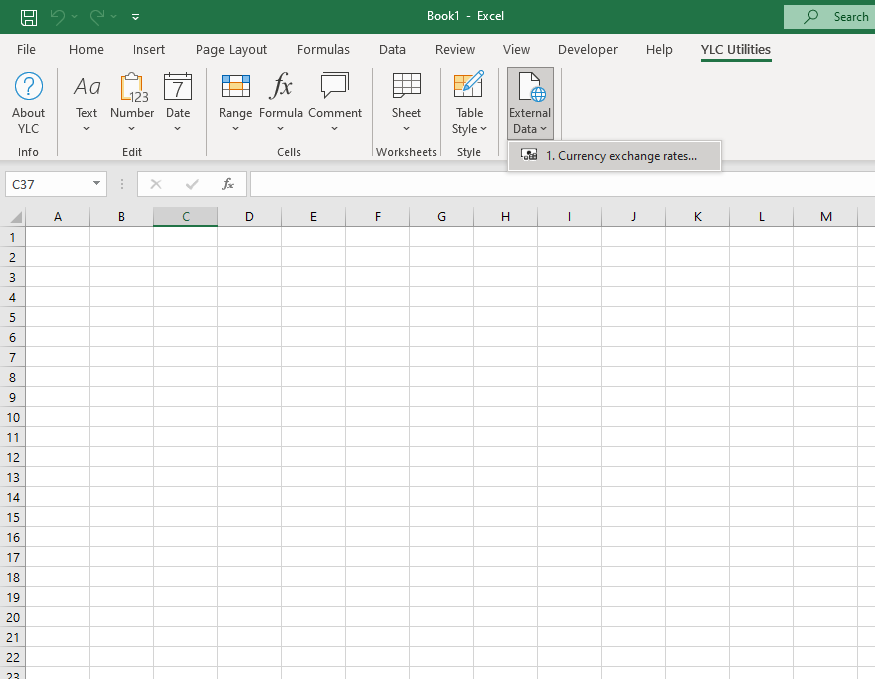
Task: Click the Select All corner triangle
Action: pos(15,217)
